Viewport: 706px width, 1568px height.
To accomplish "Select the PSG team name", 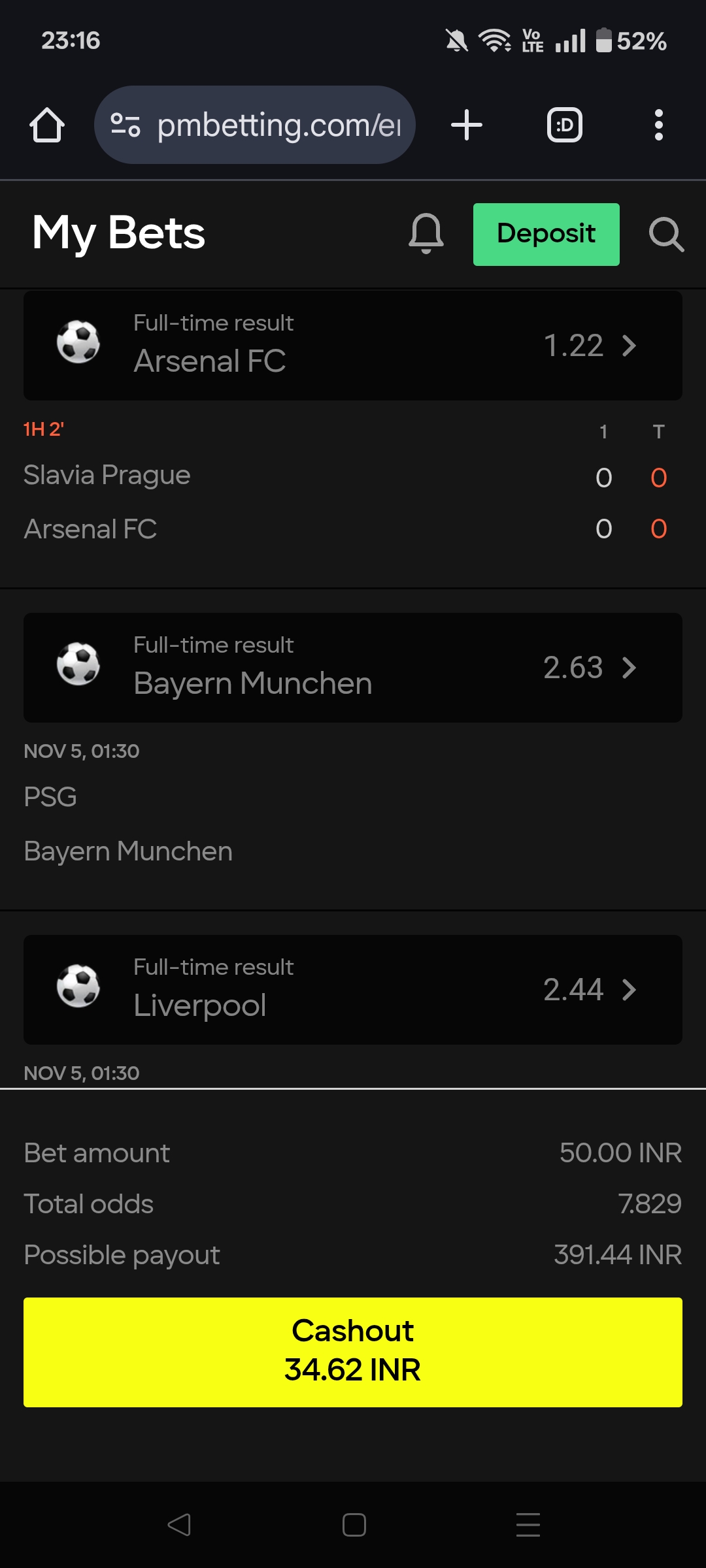I will pyautogui.click(x=50, y=797).
